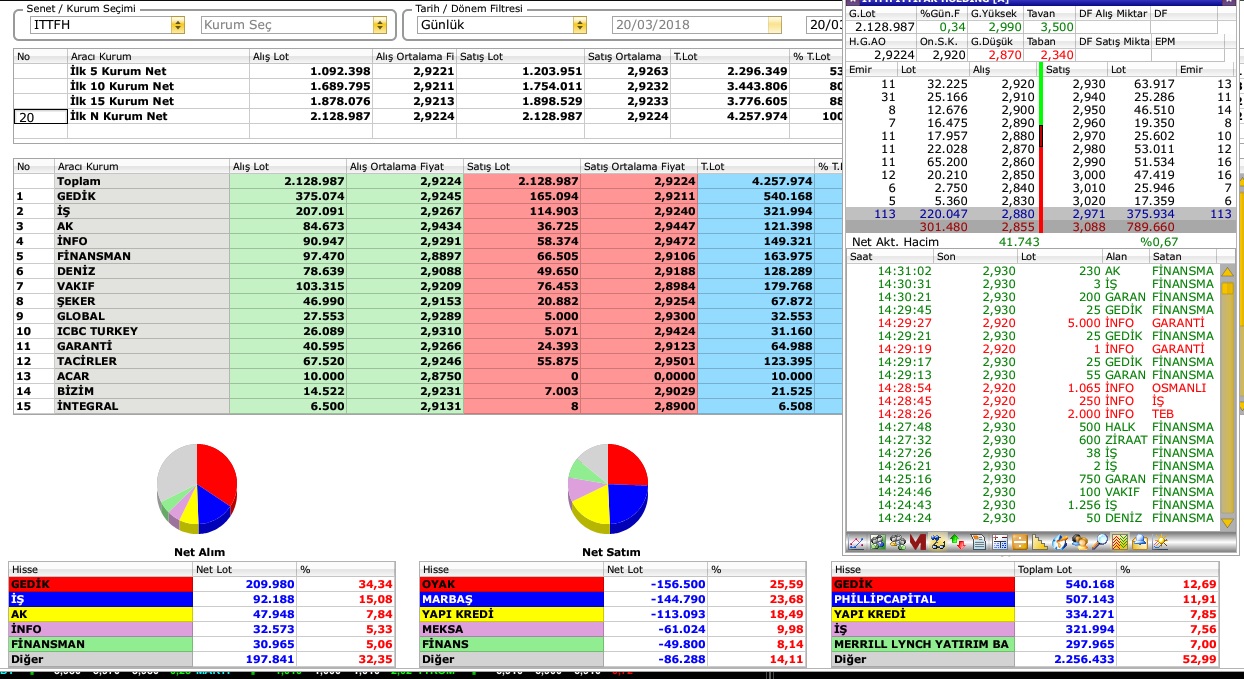The width and height of the screenshot is (1244, 679).
Task: Sort by Alış Lot column in broker table
Action: point(286,167)
